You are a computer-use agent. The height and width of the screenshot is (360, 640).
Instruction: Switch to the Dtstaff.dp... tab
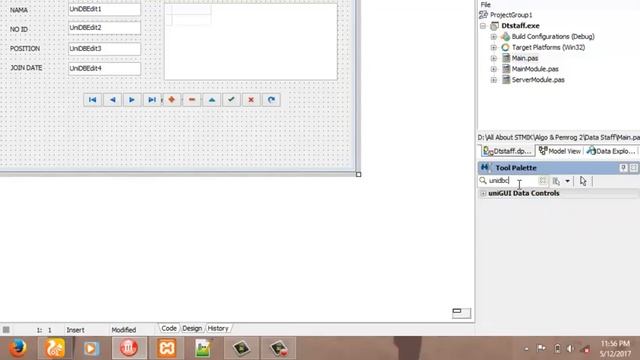point(507,151)
